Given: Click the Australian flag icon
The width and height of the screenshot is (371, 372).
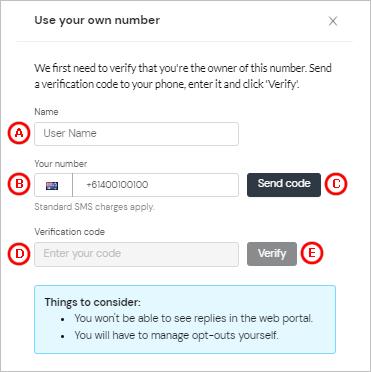Looking at the screenshot, I should coord(52,186).
